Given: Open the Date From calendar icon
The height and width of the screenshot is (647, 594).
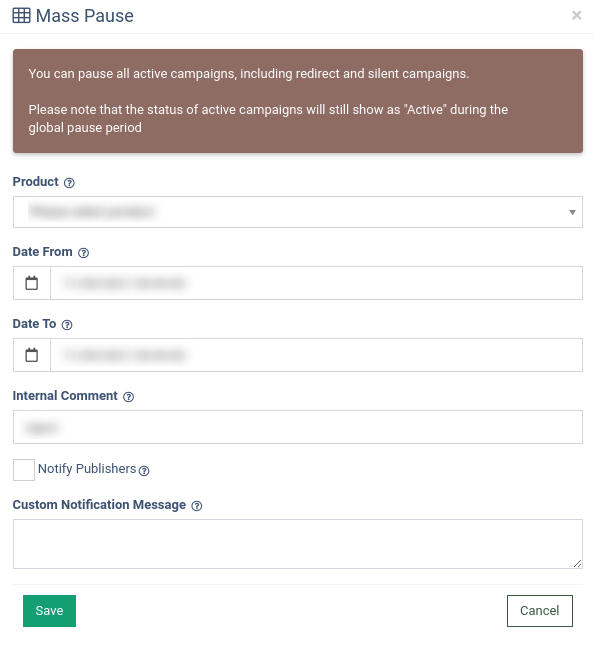Looking at the screenshot, I should (x=32, y=283).
